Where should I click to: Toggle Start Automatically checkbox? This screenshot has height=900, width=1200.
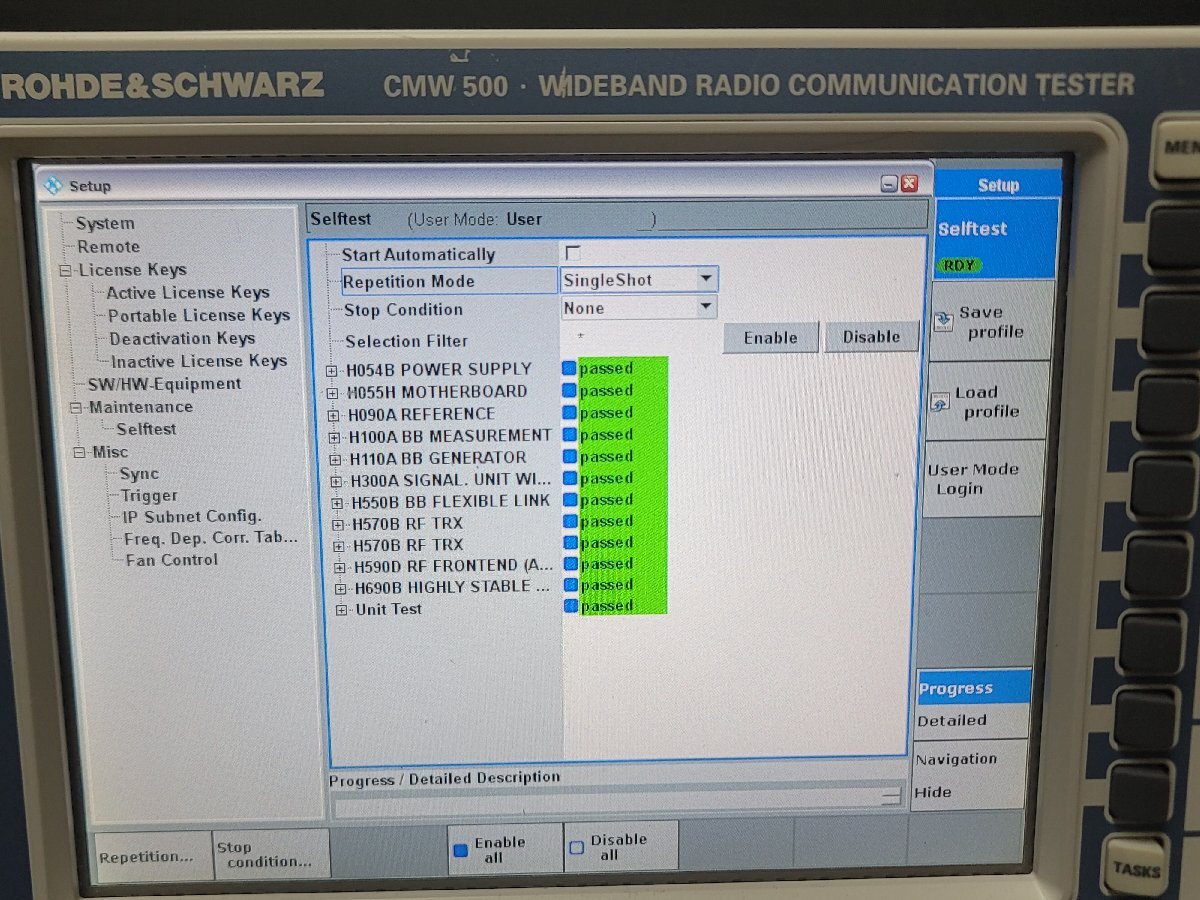(x=573, y=253)
